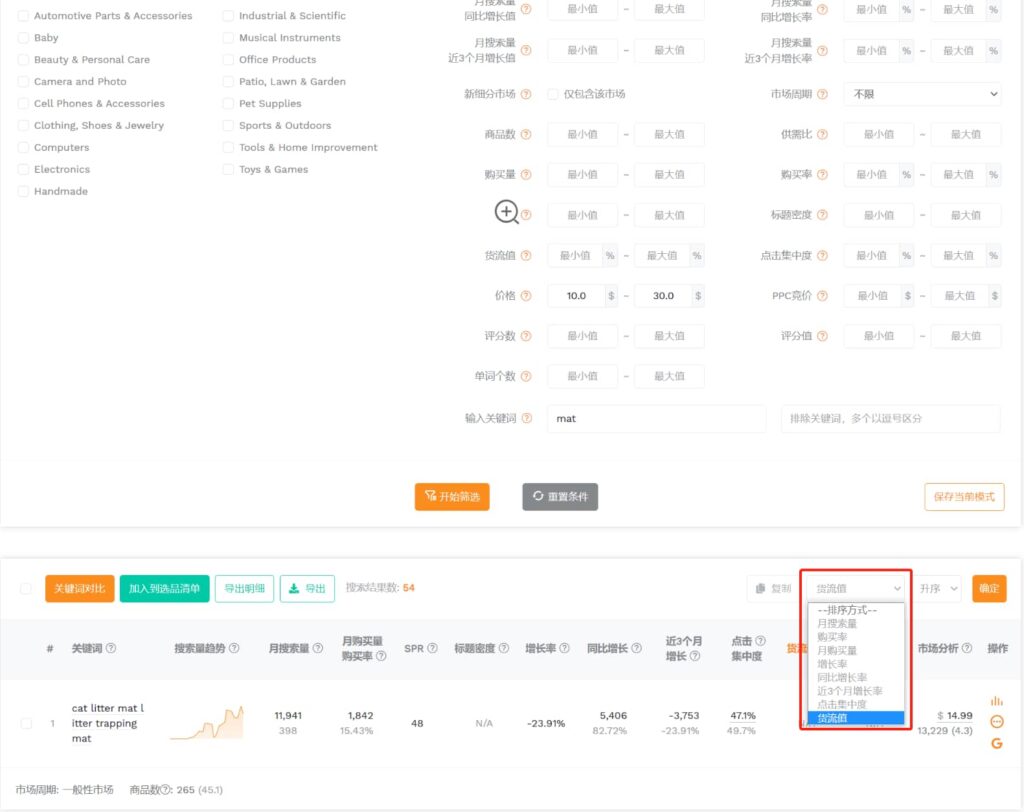The image size is (1024, 812).
Task: Click the orange Google G icon
Action: tap(996, 743)
